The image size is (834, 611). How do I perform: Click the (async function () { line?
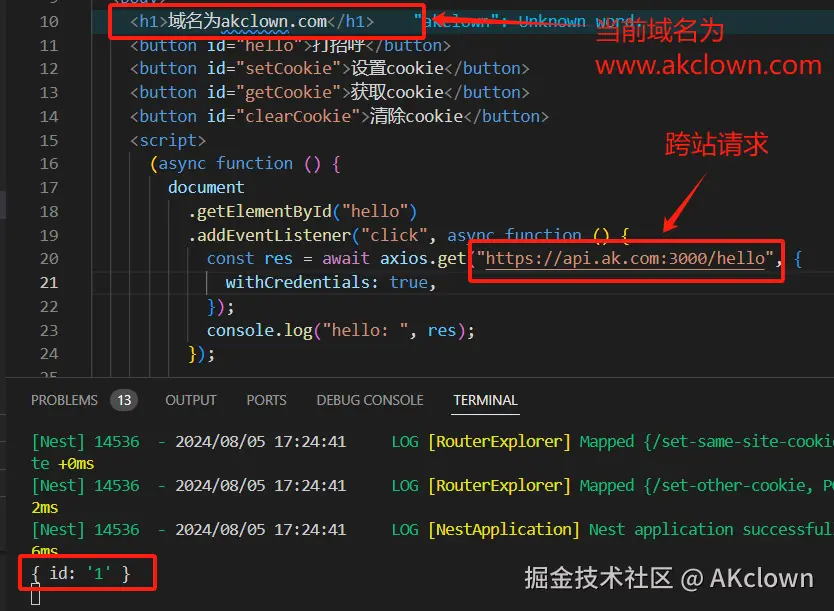point(245,164)
